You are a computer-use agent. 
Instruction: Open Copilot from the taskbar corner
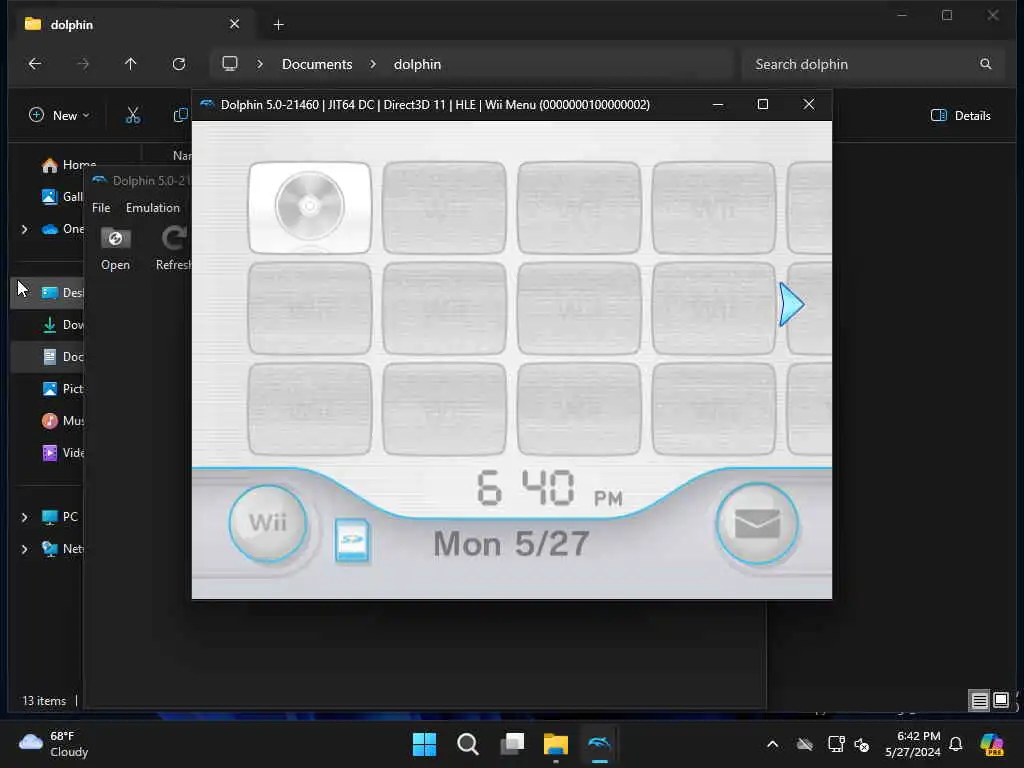(x=992, y=744)
